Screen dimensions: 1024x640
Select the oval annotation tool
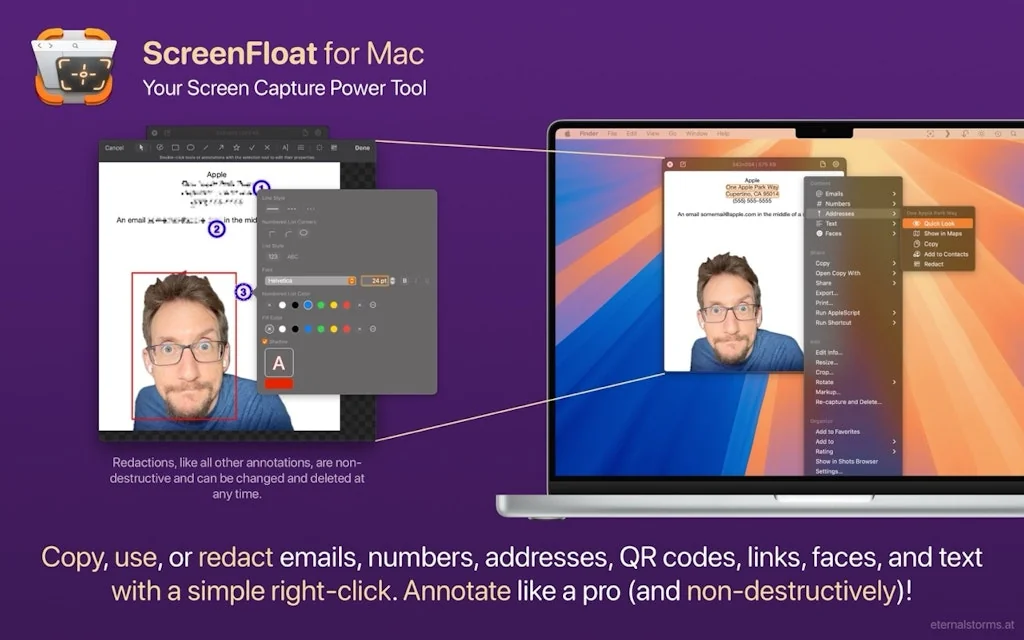click(x=189, y=147)
